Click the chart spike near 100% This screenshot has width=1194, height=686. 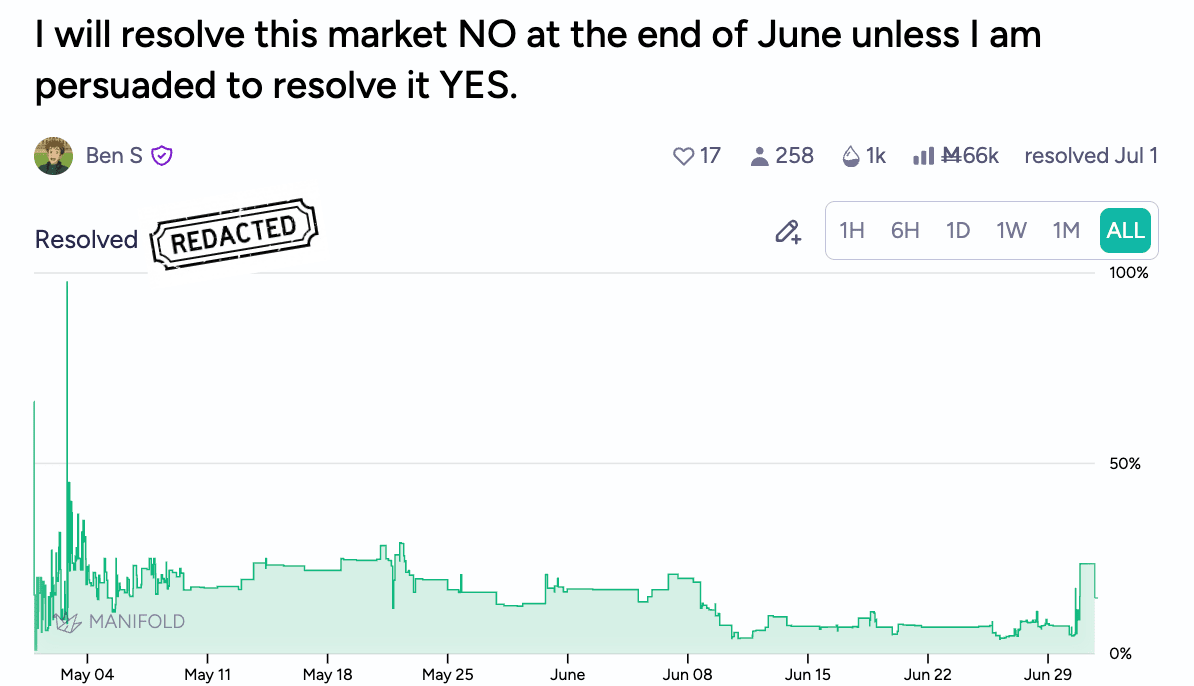click(67, 290)
